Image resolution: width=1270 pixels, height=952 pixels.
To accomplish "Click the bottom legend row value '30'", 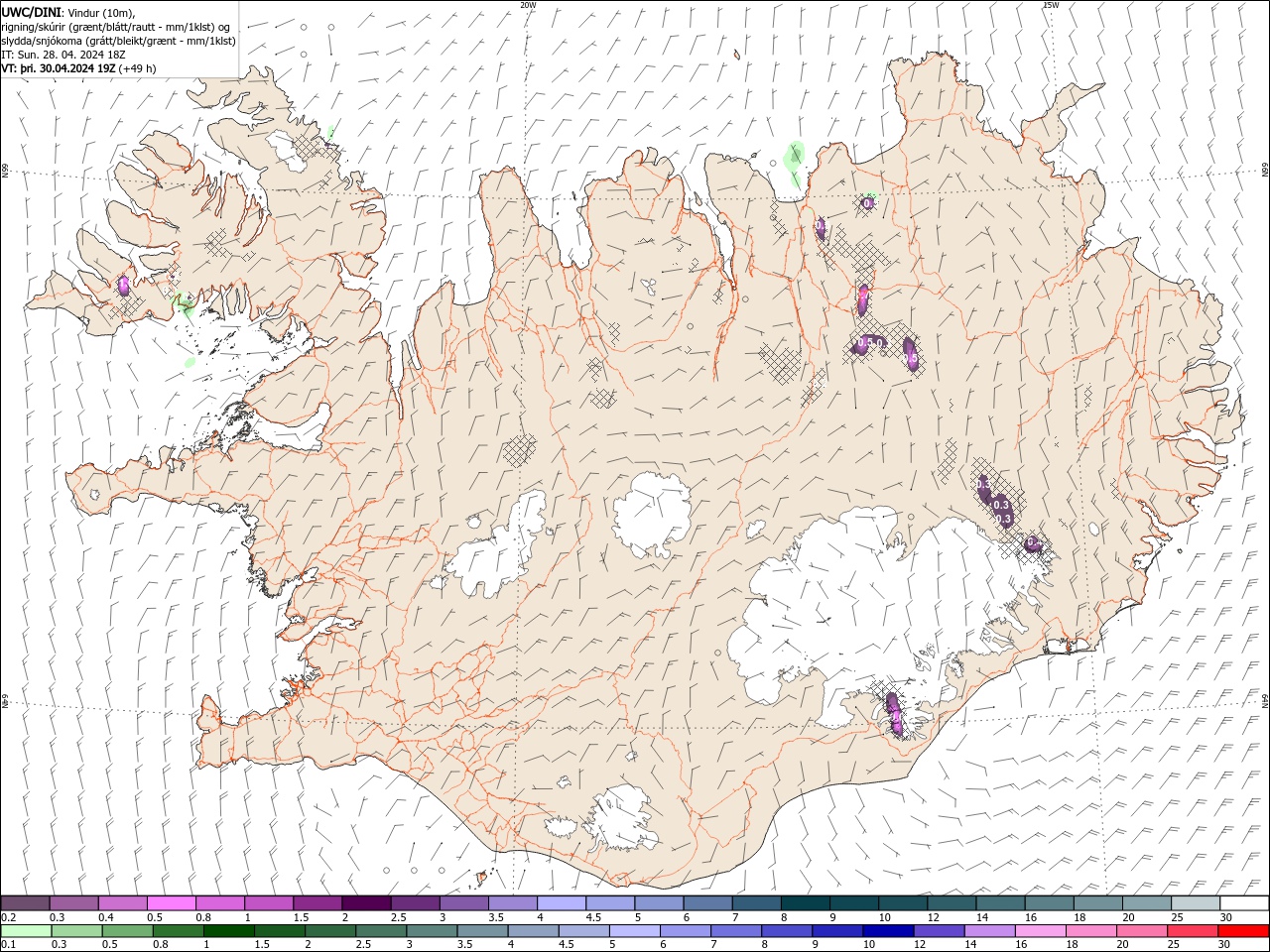I will click(x=1225, y=944).
